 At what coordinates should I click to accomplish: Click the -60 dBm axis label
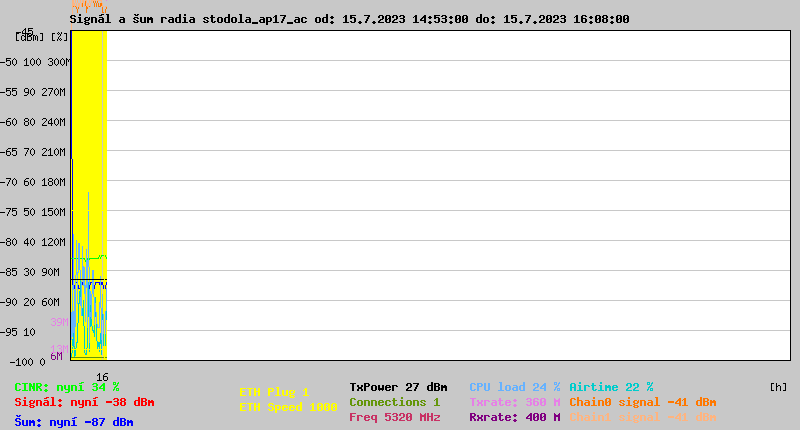[9, 122]
